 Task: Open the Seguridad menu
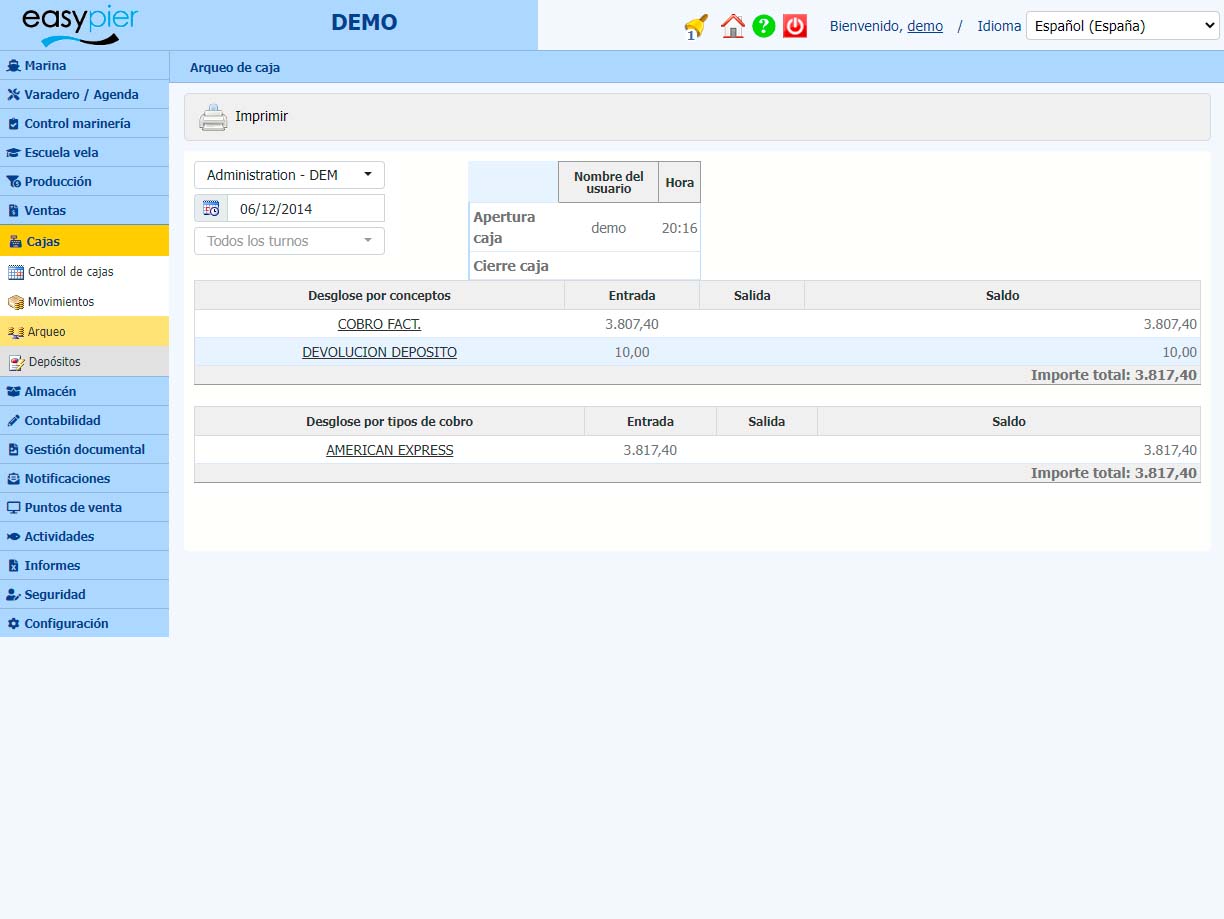tap(84, 595)
